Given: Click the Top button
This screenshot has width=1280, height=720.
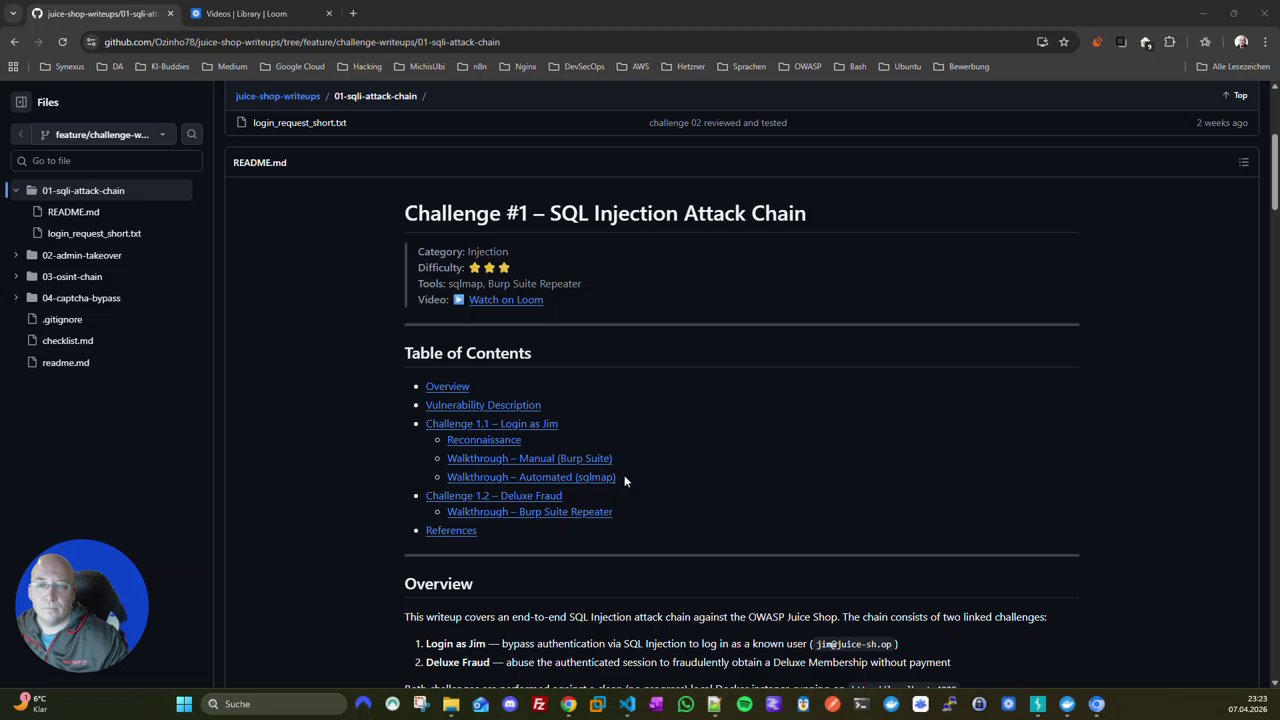Looking at the screenshot, I should pos(1235,96).
